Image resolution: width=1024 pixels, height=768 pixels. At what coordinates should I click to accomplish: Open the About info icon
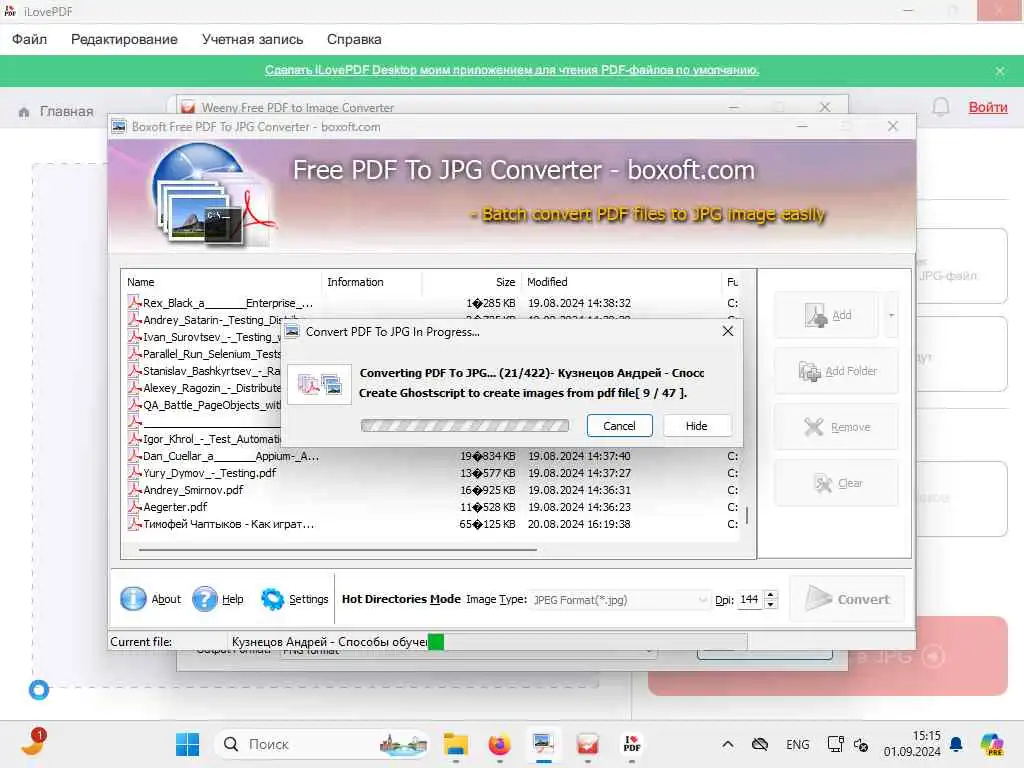coord(133,599)
